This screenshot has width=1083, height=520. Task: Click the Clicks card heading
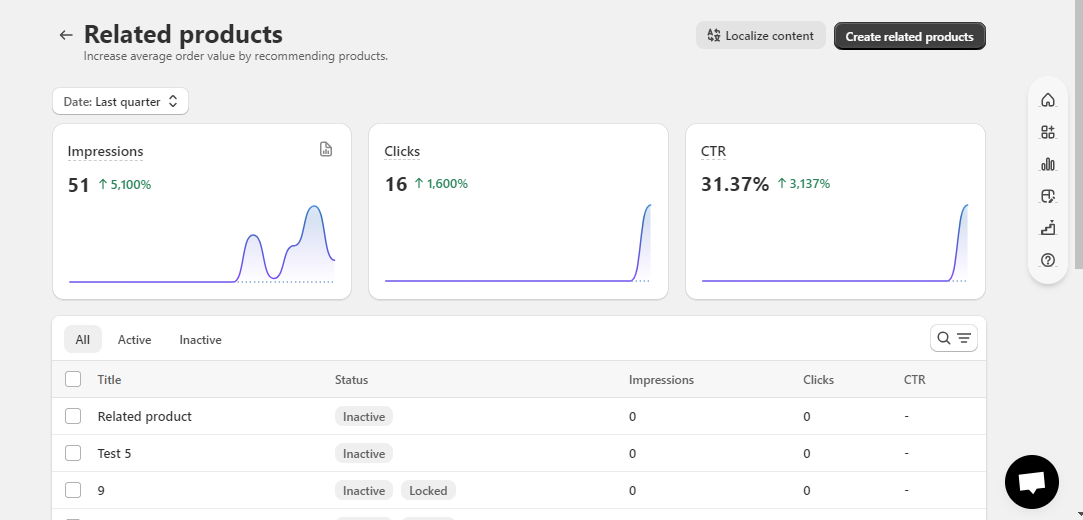click(402, 151)
